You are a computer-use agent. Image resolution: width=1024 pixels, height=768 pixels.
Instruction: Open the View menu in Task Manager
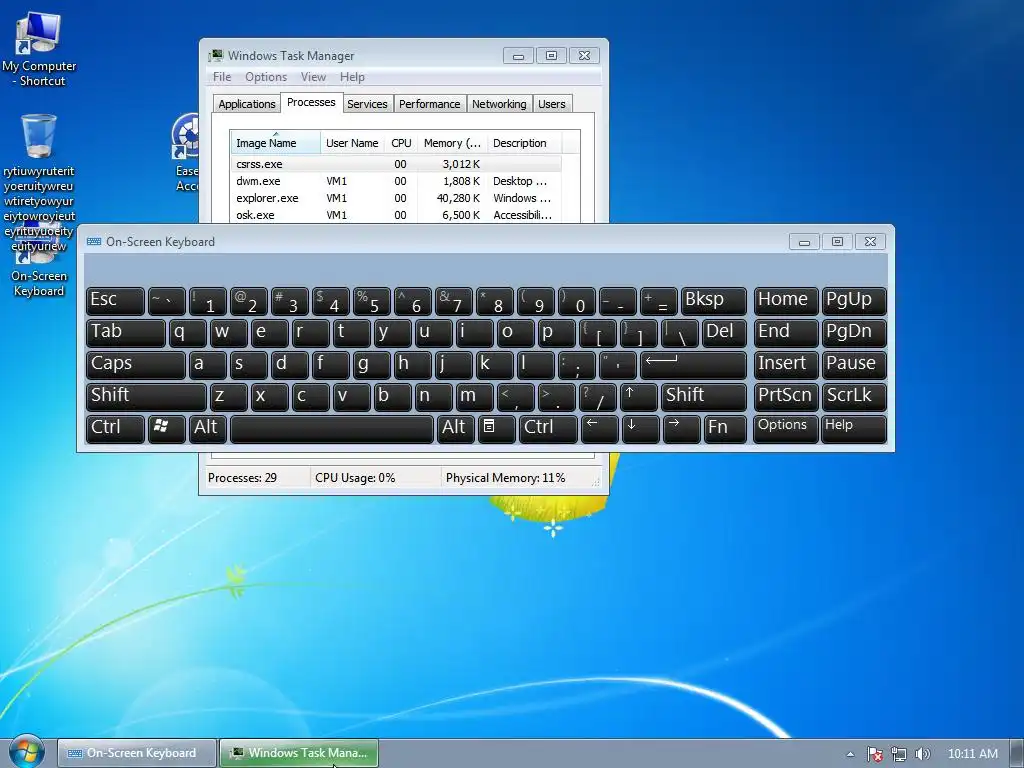pos(313,77)
